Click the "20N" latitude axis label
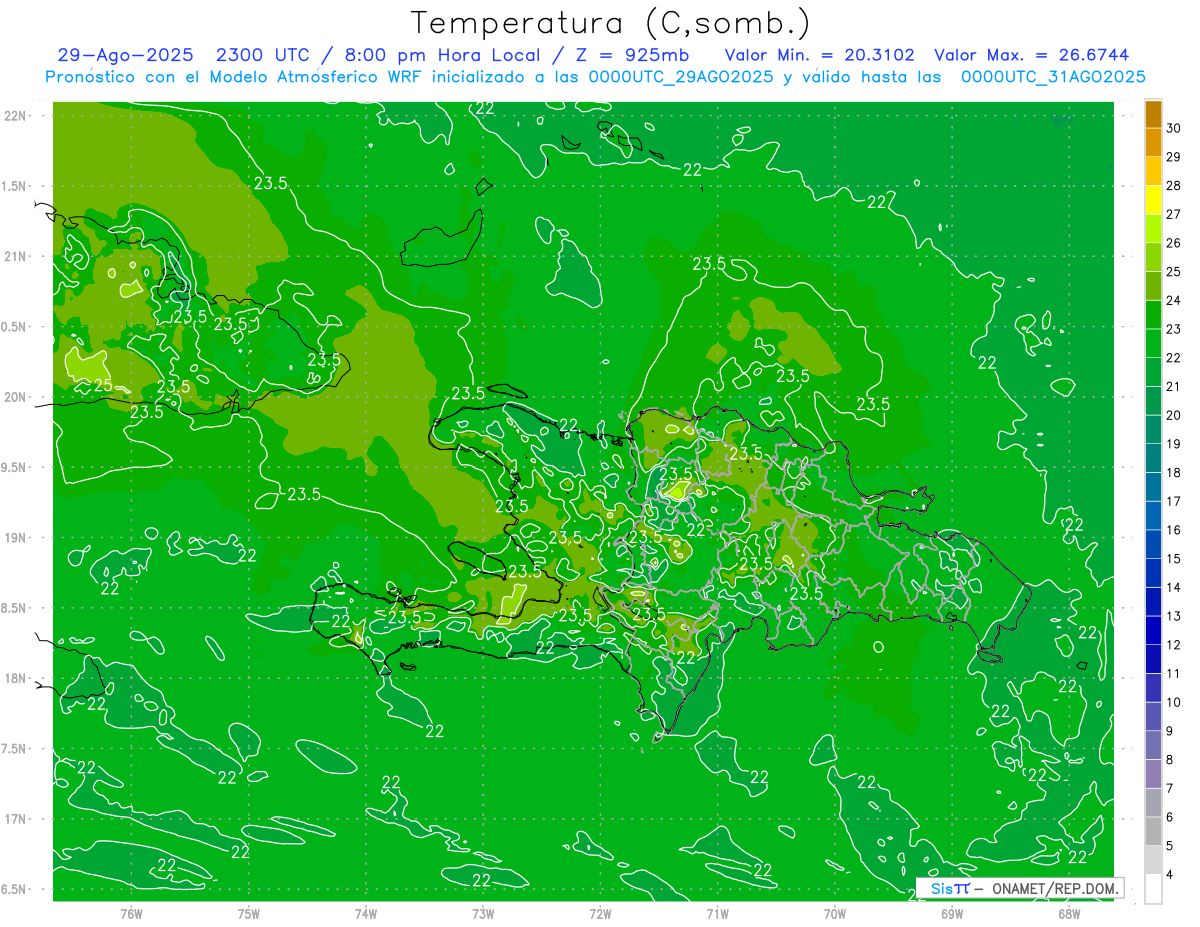 pos(15,397)
